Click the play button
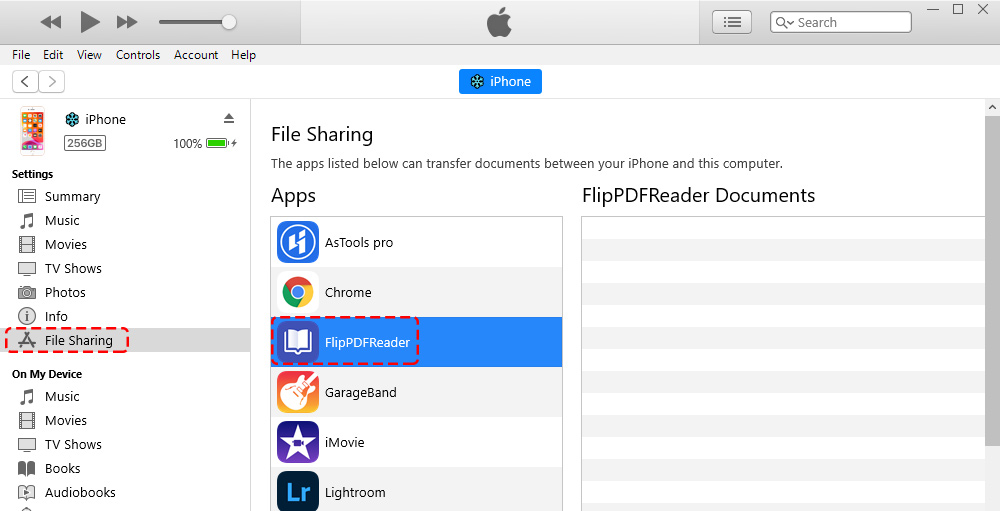The width and height of the screenshot is (1000, 511). pyautogui.click(x=90, y=22)
